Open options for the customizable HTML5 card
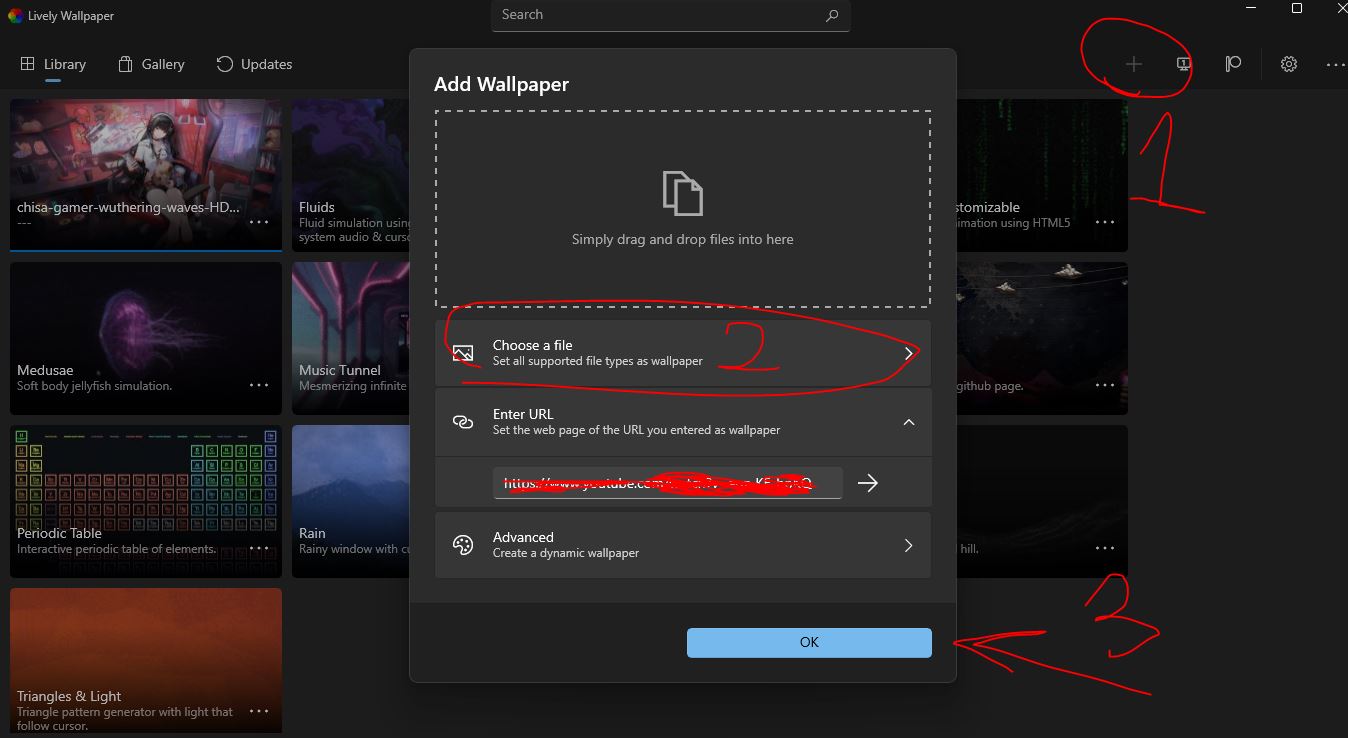This screenshot has width=1348, height=738. point(1105,223)
